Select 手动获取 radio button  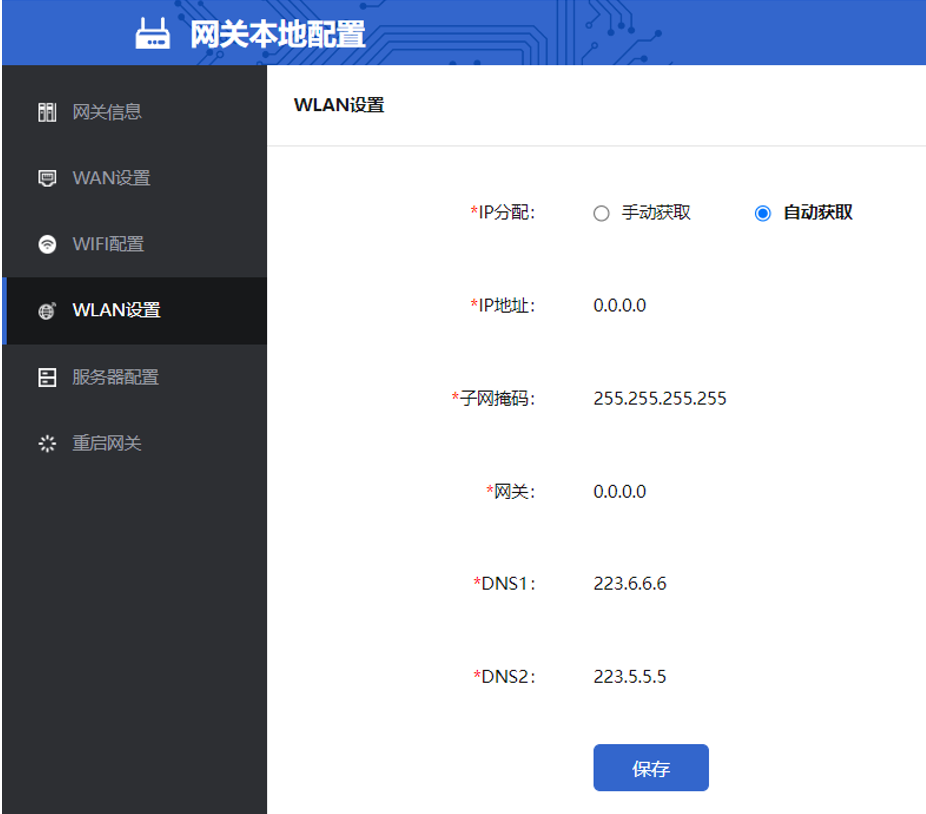click(601, 213)
